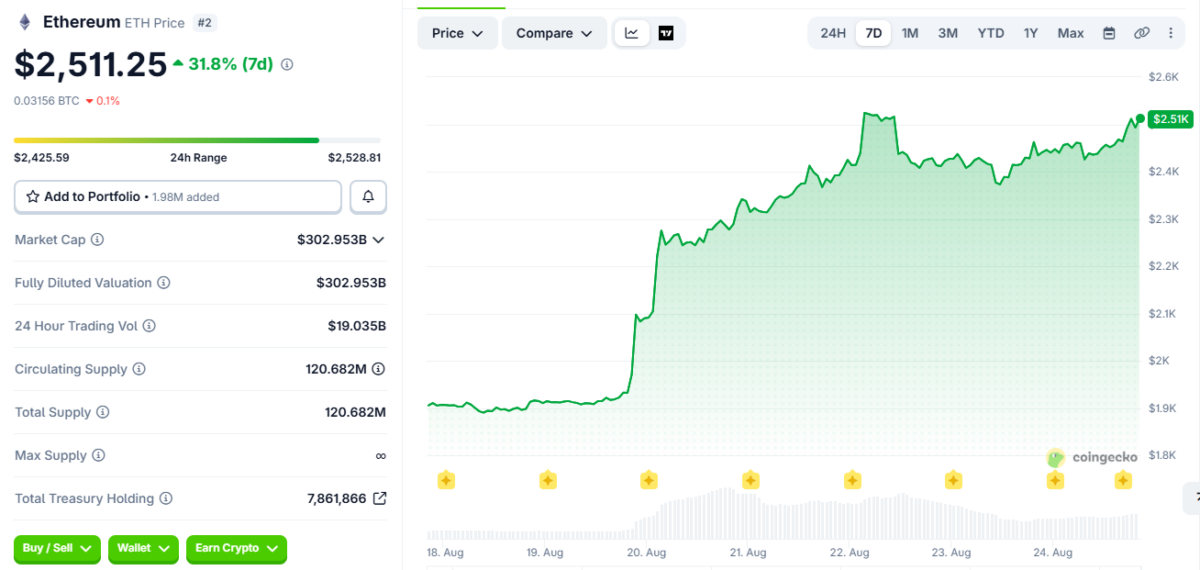
Task: Click the current price dot on chart
Action: pos(1140,118)
